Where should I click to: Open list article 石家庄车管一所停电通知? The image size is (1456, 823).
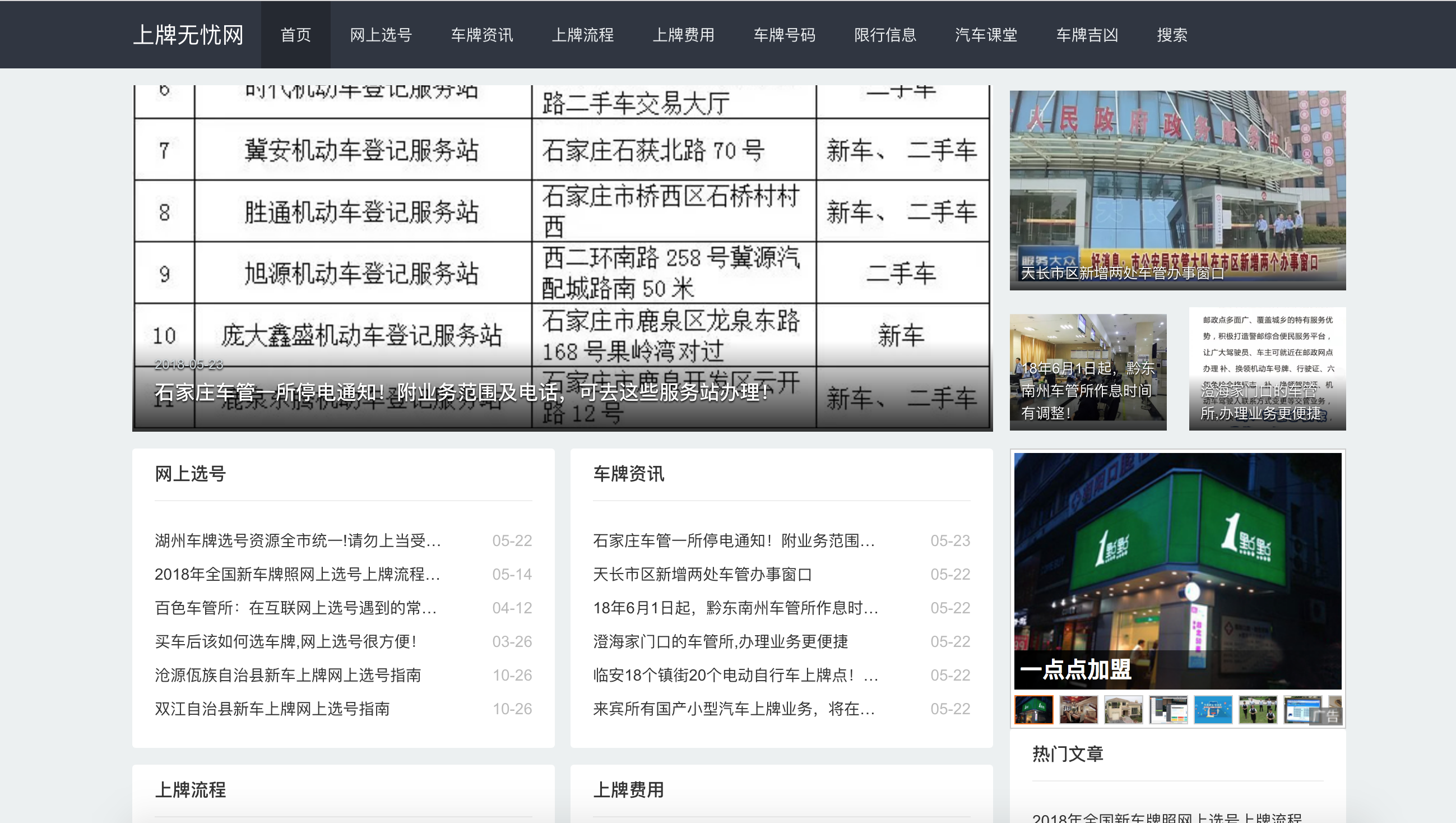734,541
